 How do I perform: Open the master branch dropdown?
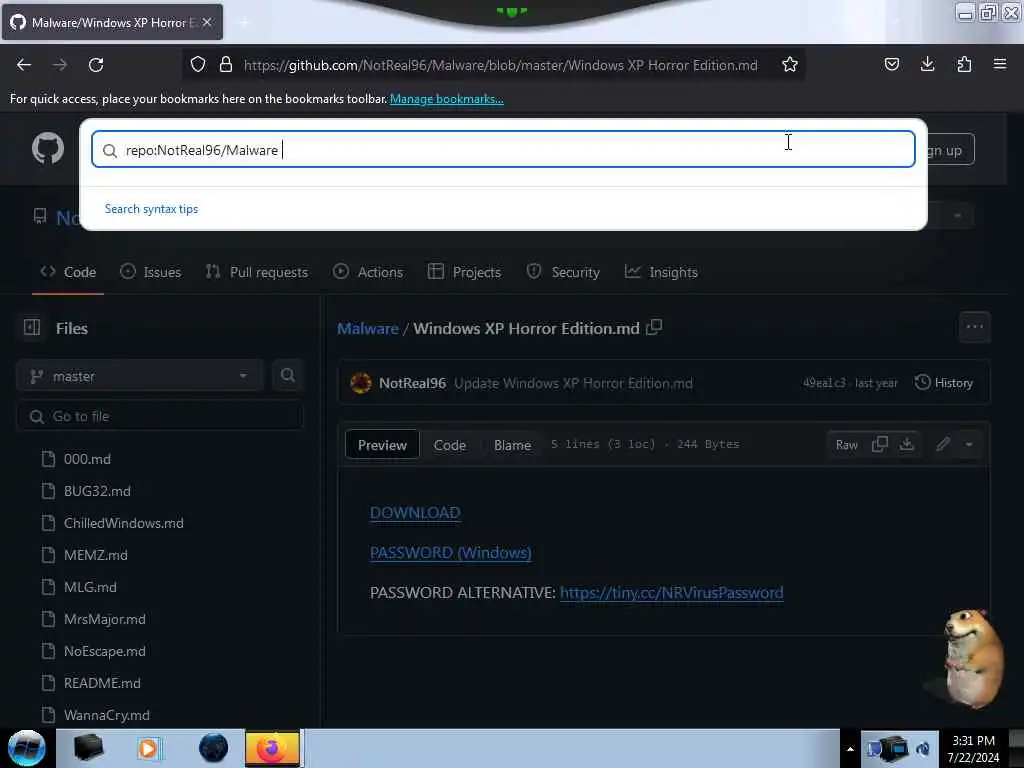pyautogui.click(x=140, y=376)
